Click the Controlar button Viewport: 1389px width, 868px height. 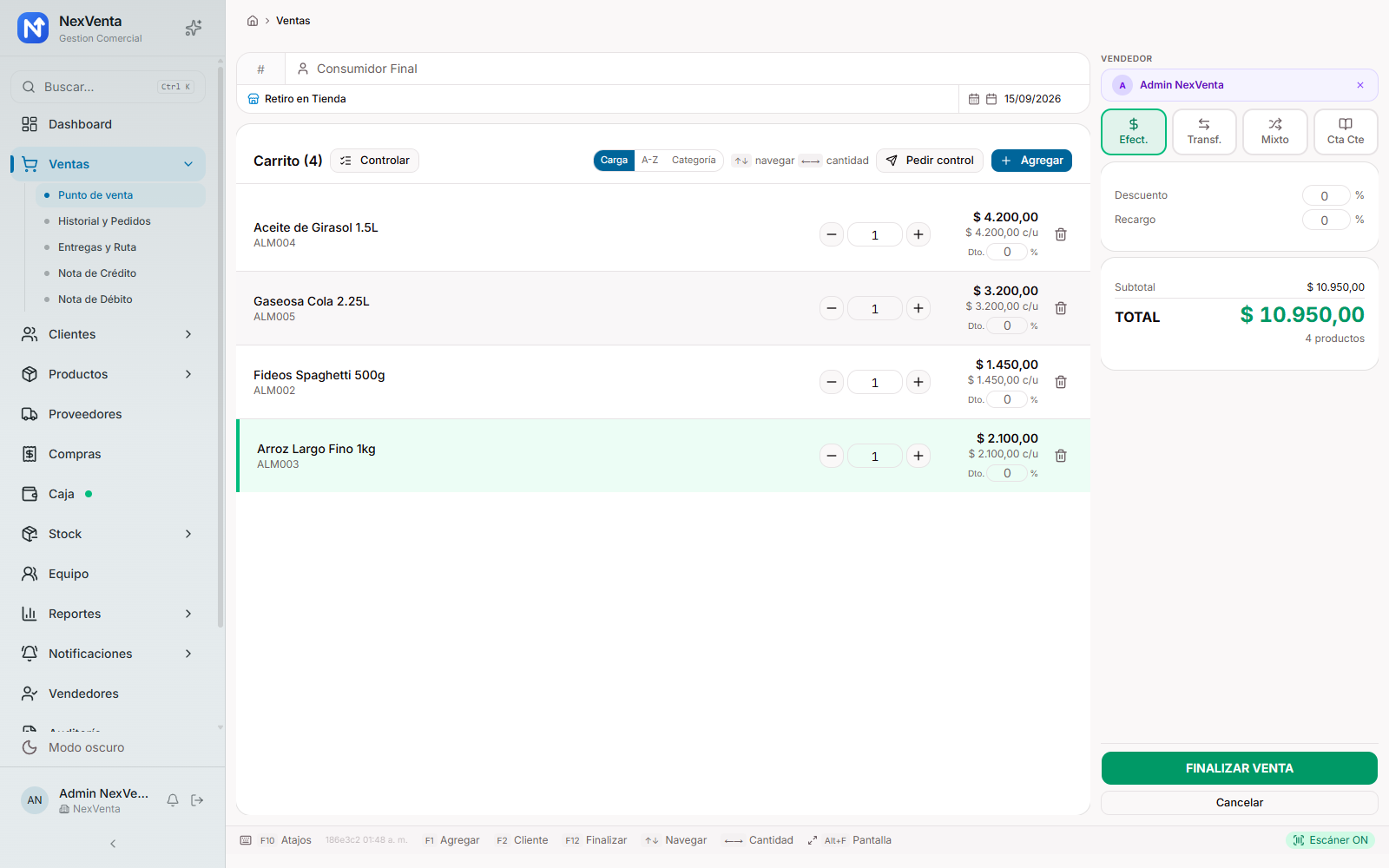[x=374, y=161]
